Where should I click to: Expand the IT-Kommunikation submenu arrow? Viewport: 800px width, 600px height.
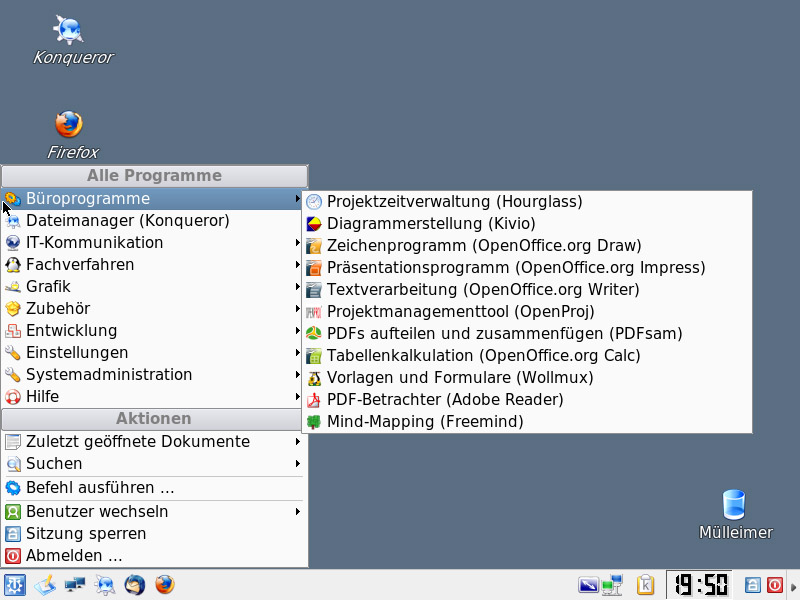(297, 242)
